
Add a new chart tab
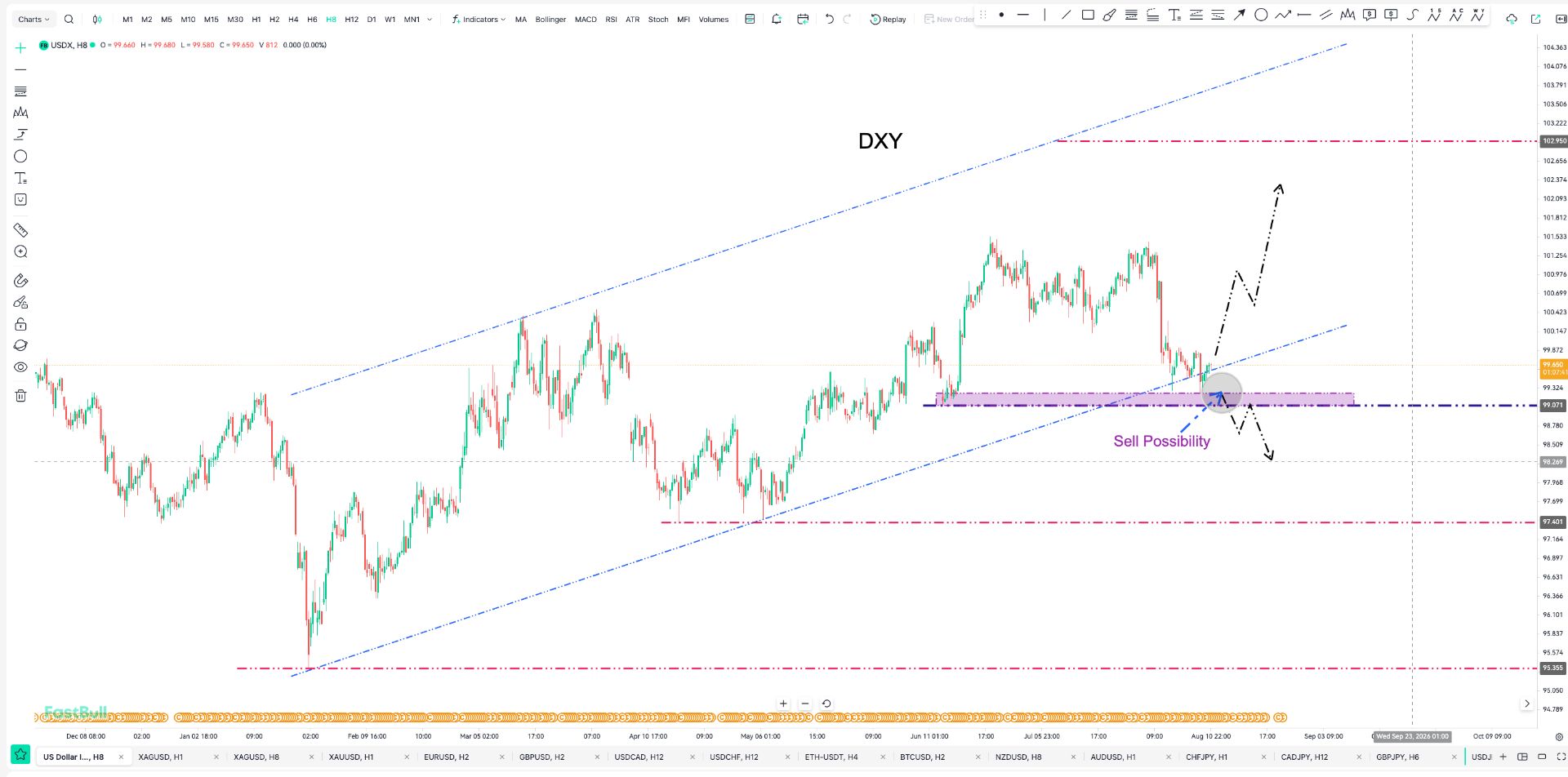point(1503,757)
